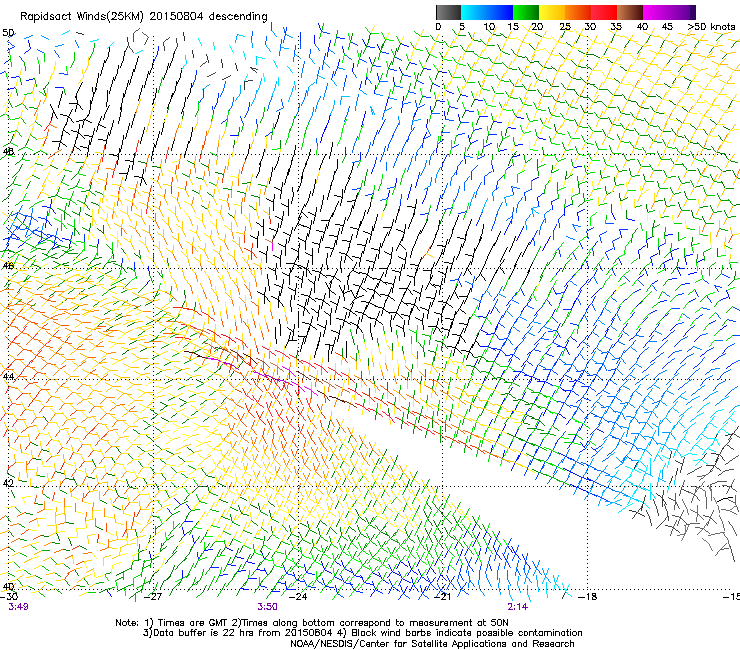Click the latitude label '44'

point(8,377)
